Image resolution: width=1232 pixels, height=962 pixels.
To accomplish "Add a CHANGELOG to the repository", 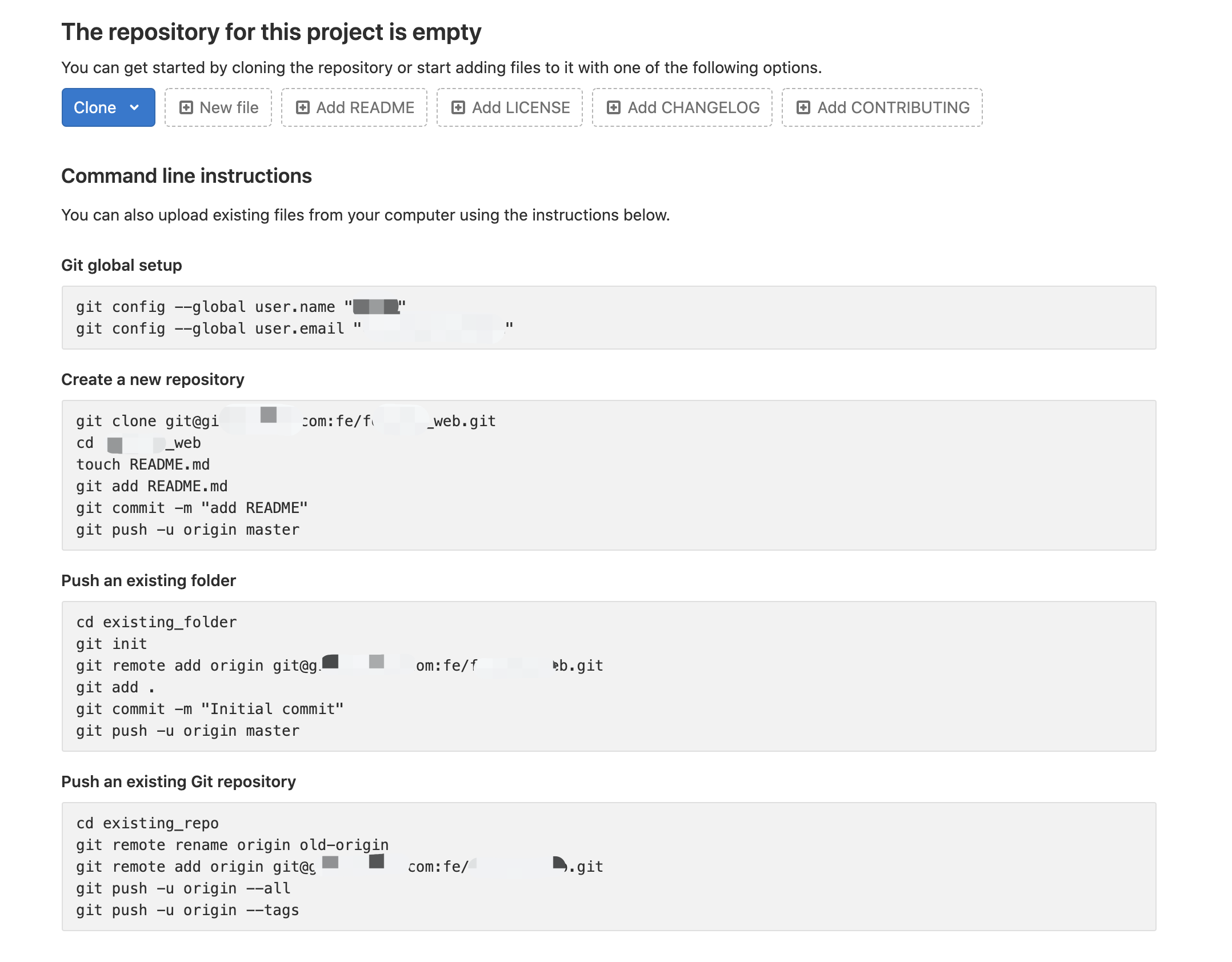I will [x=681, y=107].
